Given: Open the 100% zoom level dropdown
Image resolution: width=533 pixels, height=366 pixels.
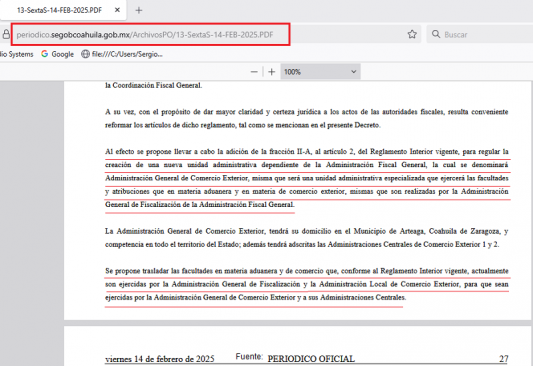Looking at the screenshot, I should coord(320,72).
